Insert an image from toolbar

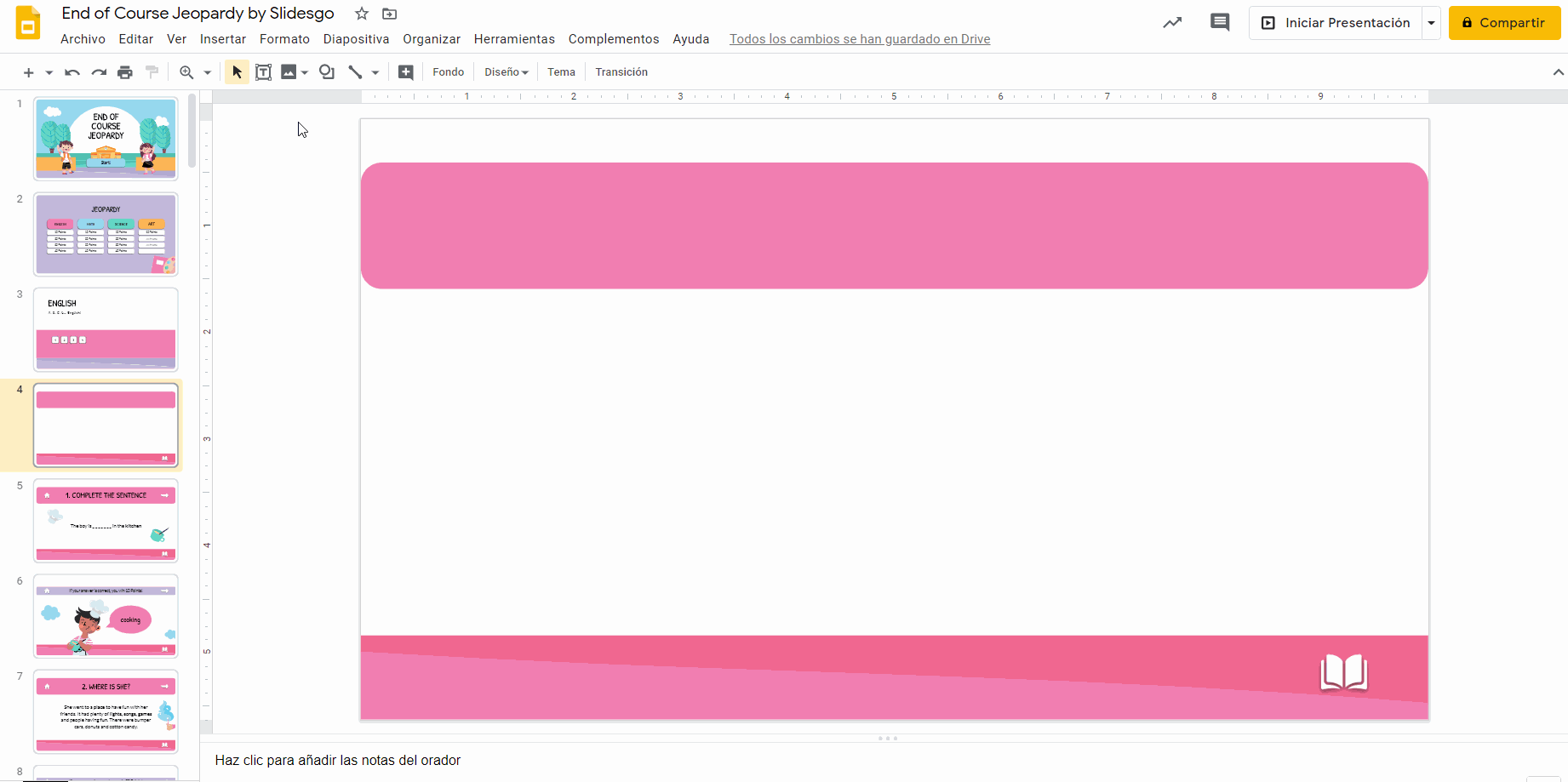click(289, 72)
